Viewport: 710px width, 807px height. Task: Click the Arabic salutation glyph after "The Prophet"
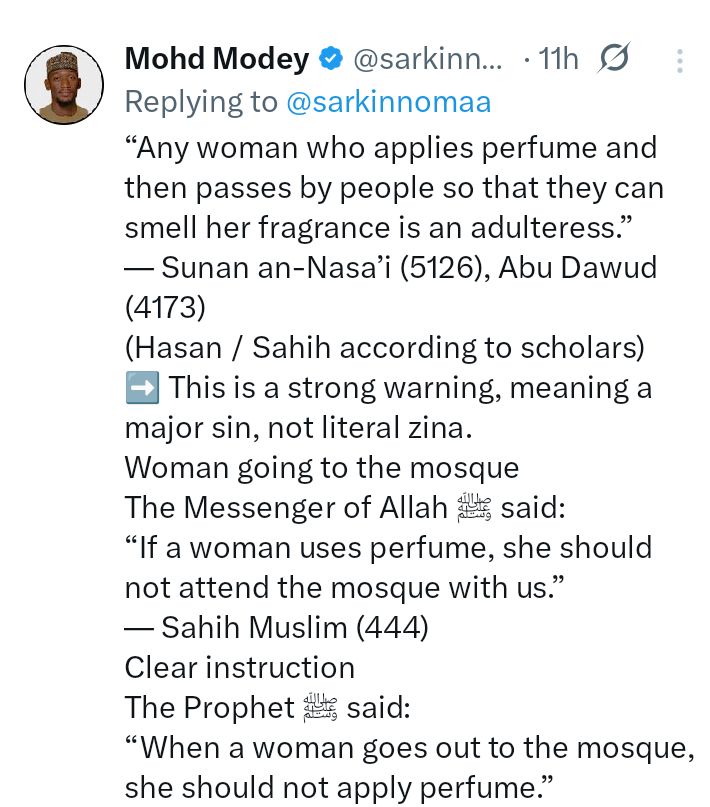(x=320, y=708)
